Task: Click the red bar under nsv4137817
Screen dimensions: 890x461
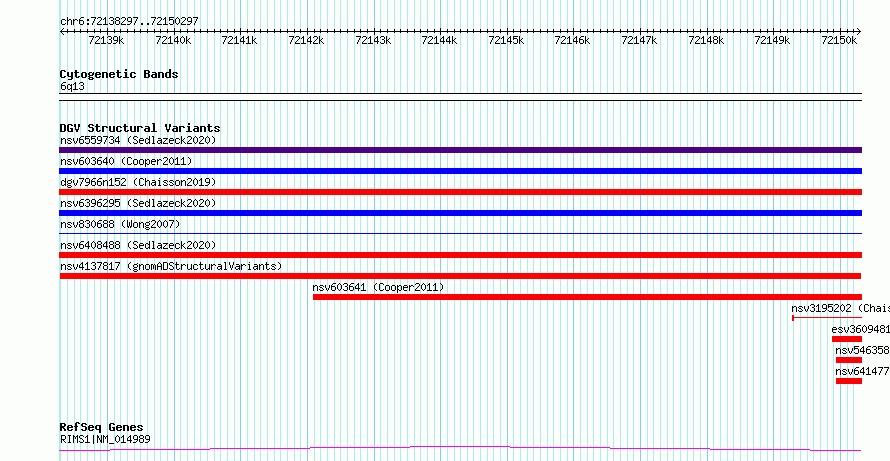Action: pyautogui.click(x=460, y=276)
